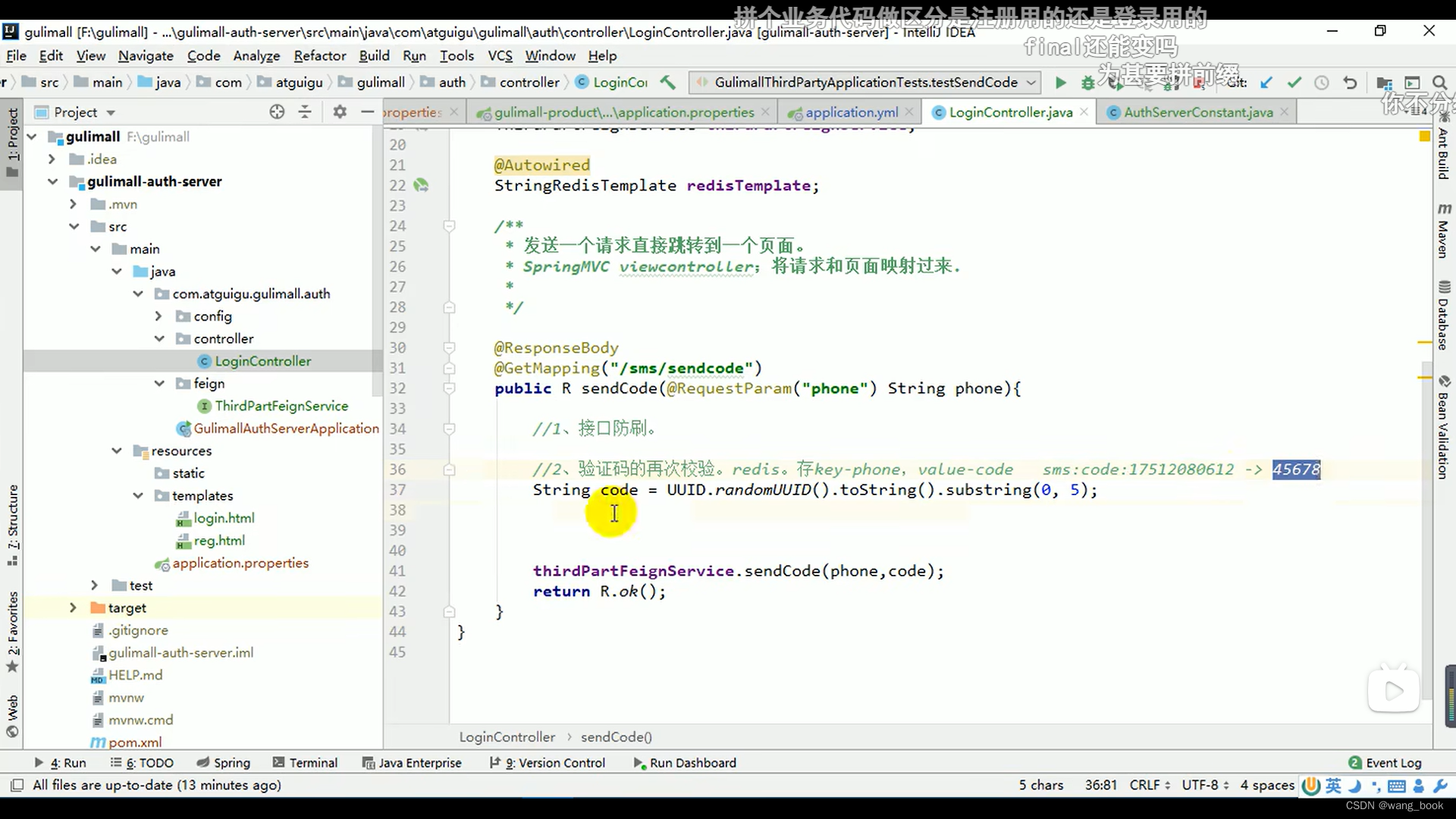1456x819 pixels.
Task: Build the project with the hammer icon
Action: click(x=667, y=82)
